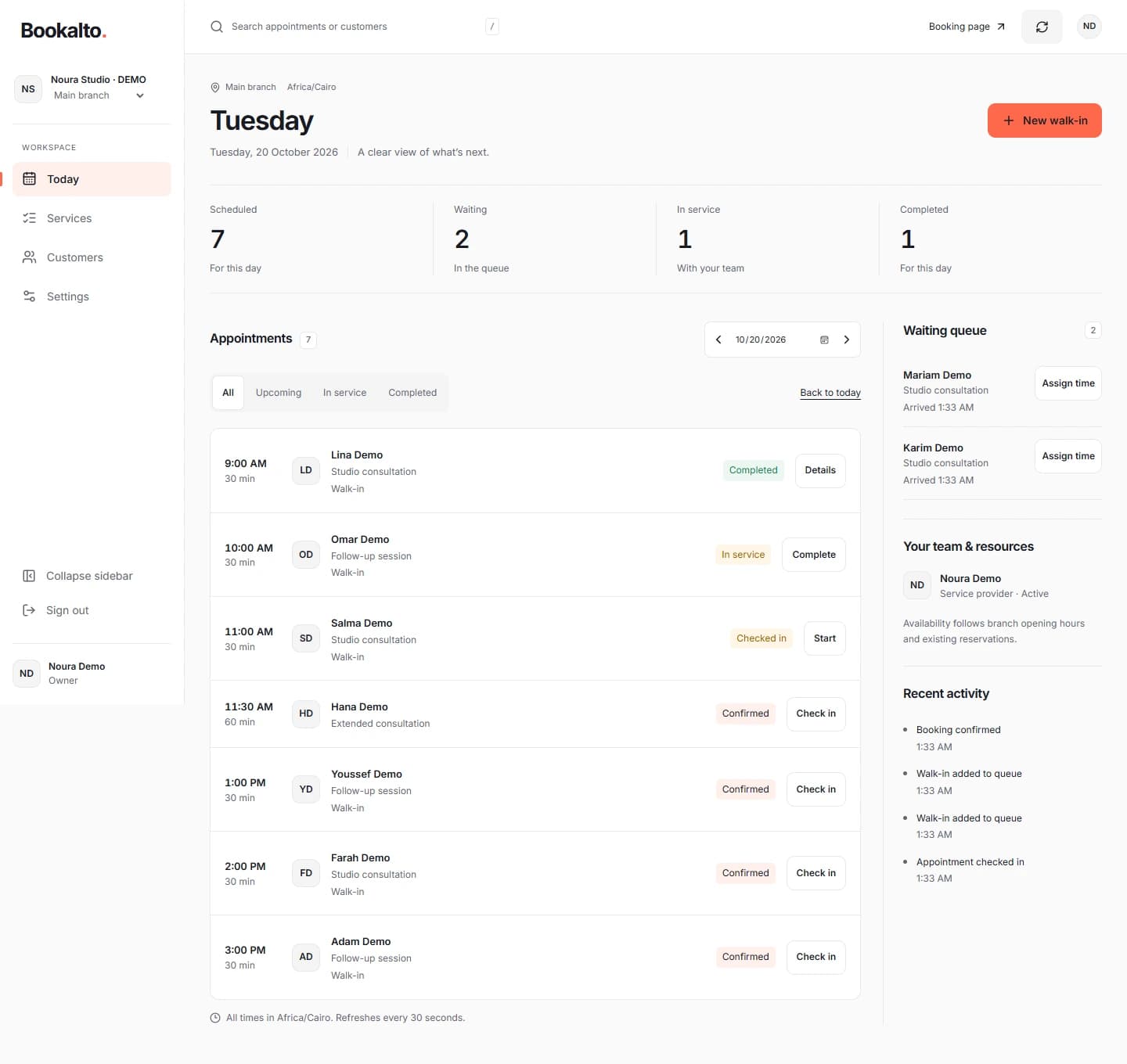Click the refresh icon in the top bar
This screenshot has height=1064, width=1127.
coord(1042,27)
